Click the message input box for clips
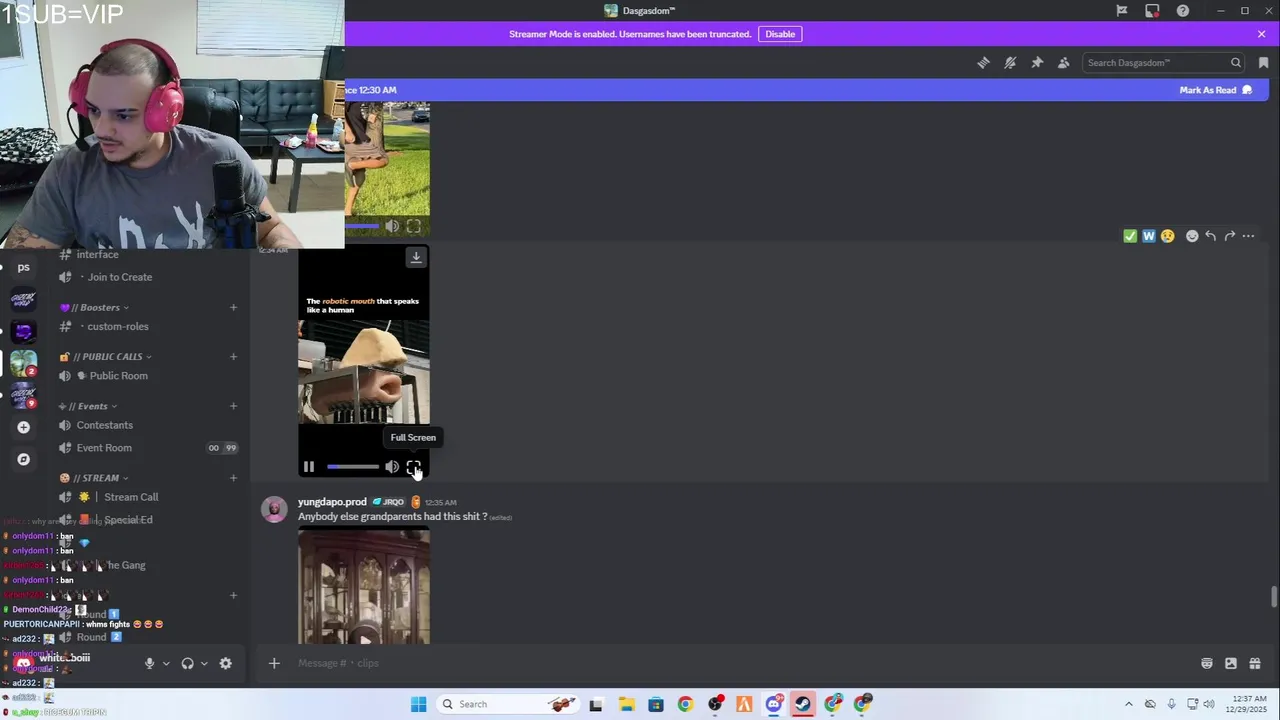 click(740, 663)
